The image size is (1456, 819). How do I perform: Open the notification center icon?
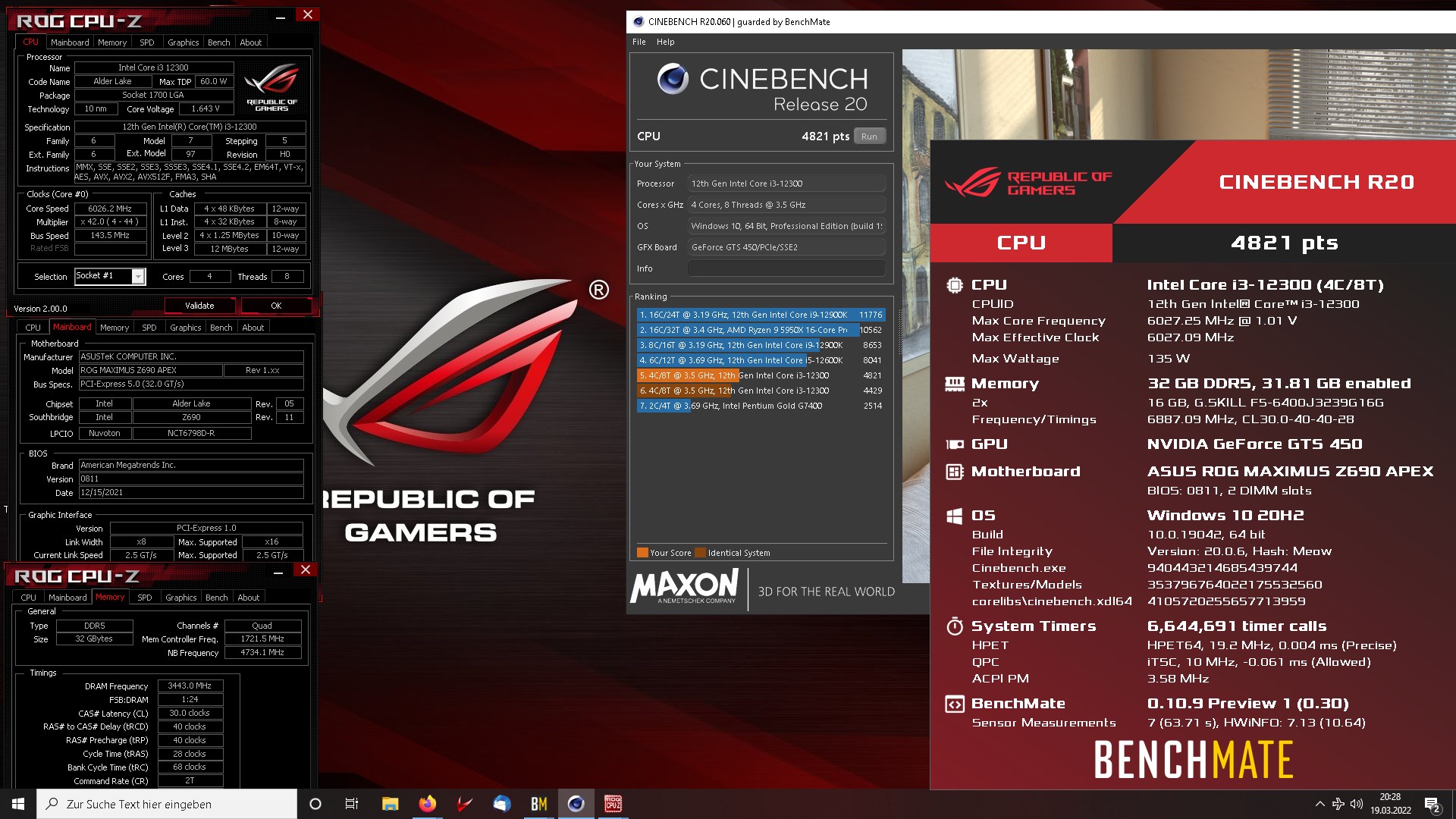pyautogui.click(x=1432, y=805)
